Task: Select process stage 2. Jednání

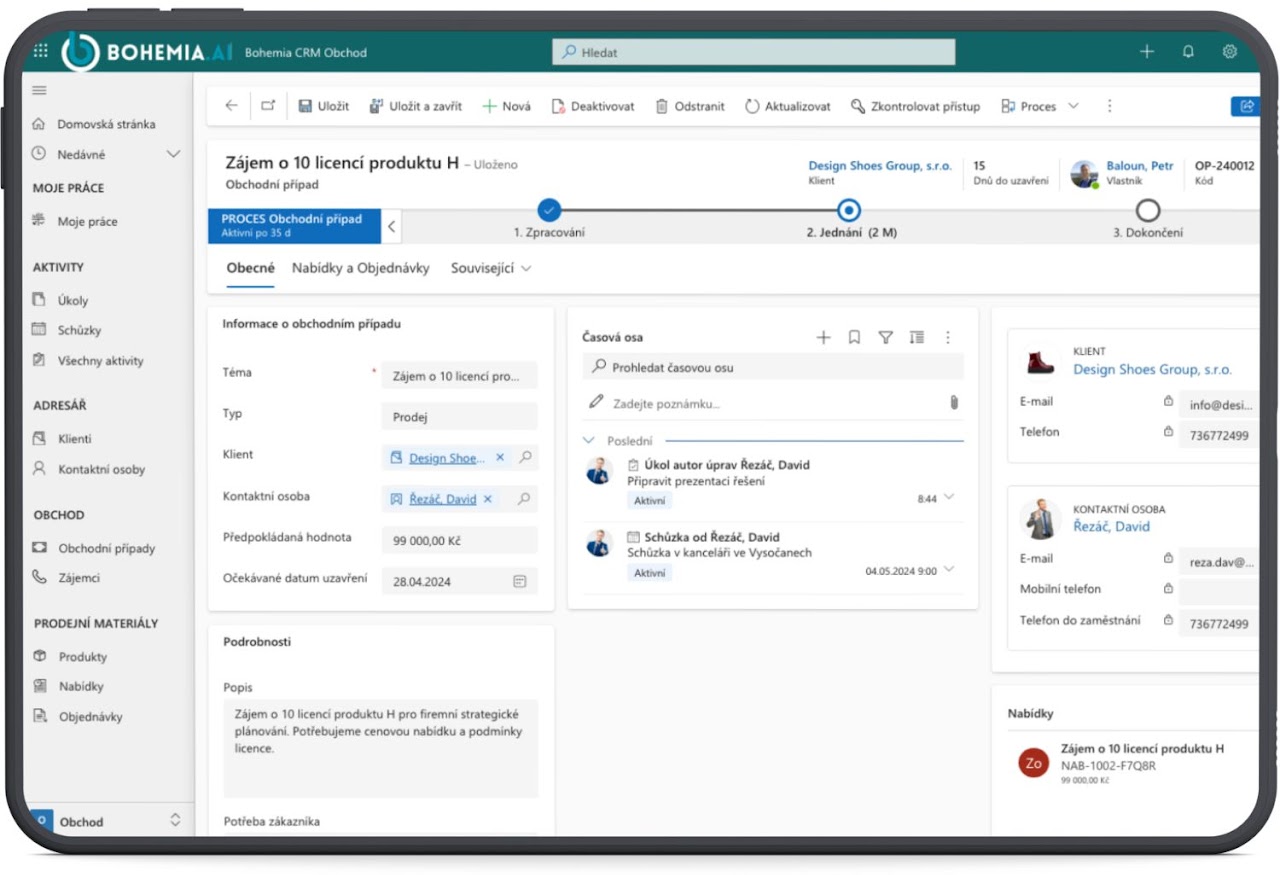Action: 849,210
